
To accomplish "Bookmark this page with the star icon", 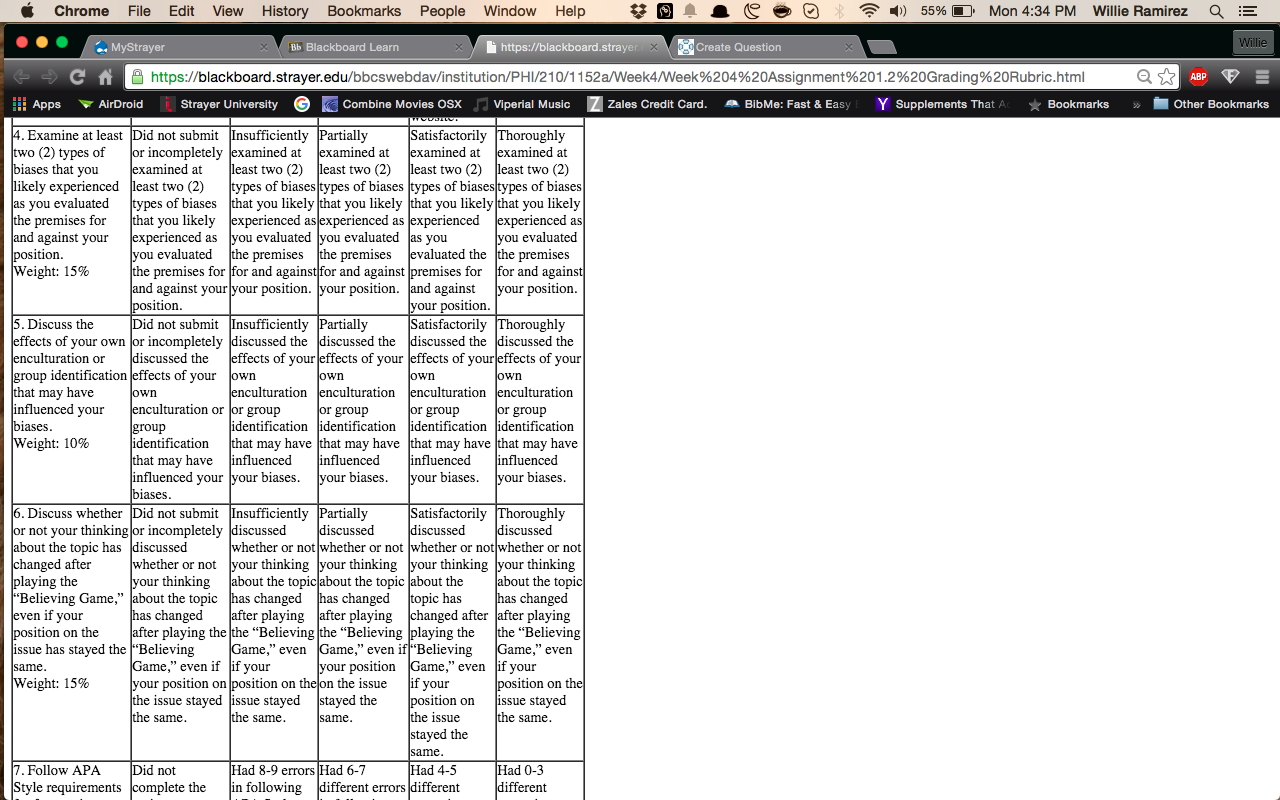I will click(1167, 77).
